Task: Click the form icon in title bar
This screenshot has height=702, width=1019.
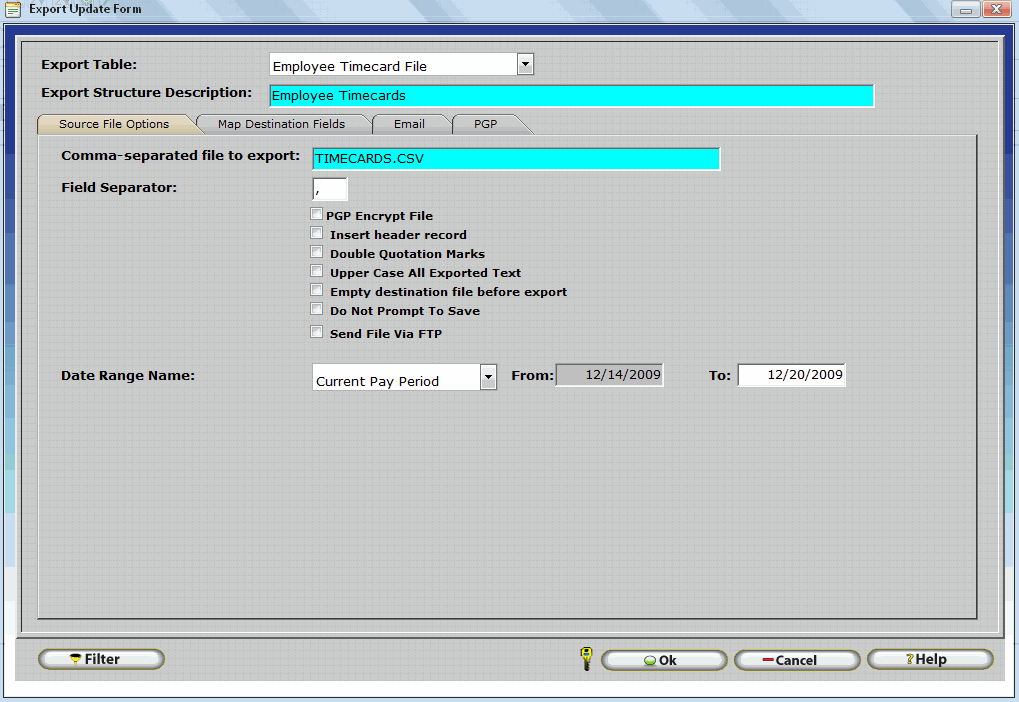Action: point(13,9)
